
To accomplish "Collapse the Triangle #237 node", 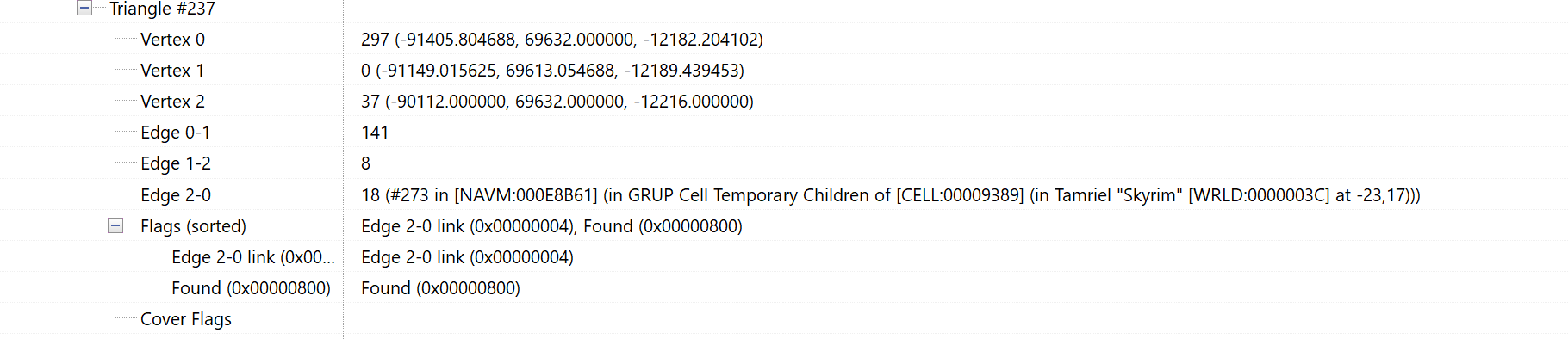I will [x=84, y=8].
